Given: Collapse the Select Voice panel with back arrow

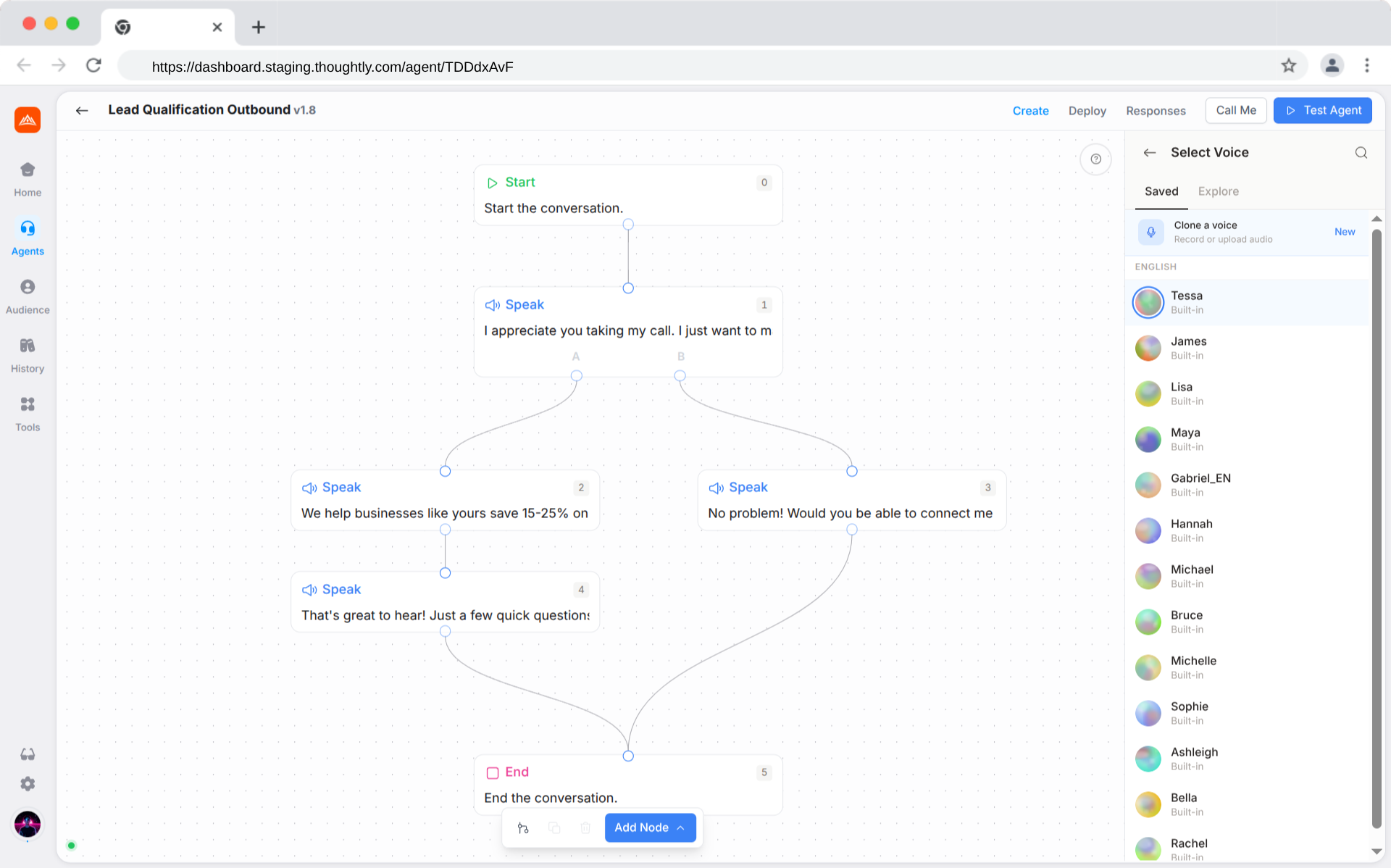Looking at the screenshot, I should pyautogui.click(x=1150, y=152).
